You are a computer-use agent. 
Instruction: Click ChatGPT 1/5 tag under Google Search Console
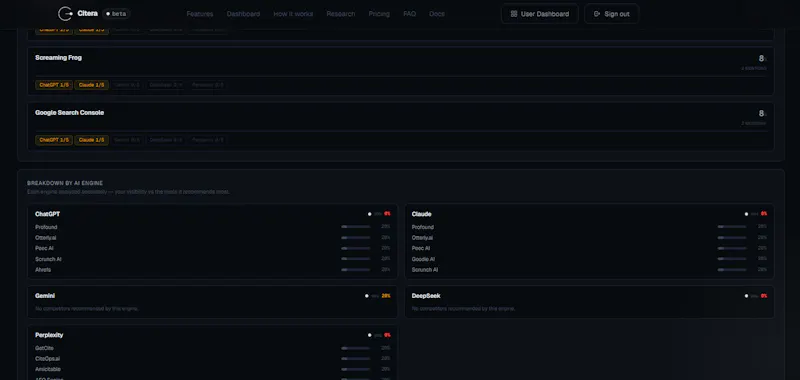pos(54,140)
